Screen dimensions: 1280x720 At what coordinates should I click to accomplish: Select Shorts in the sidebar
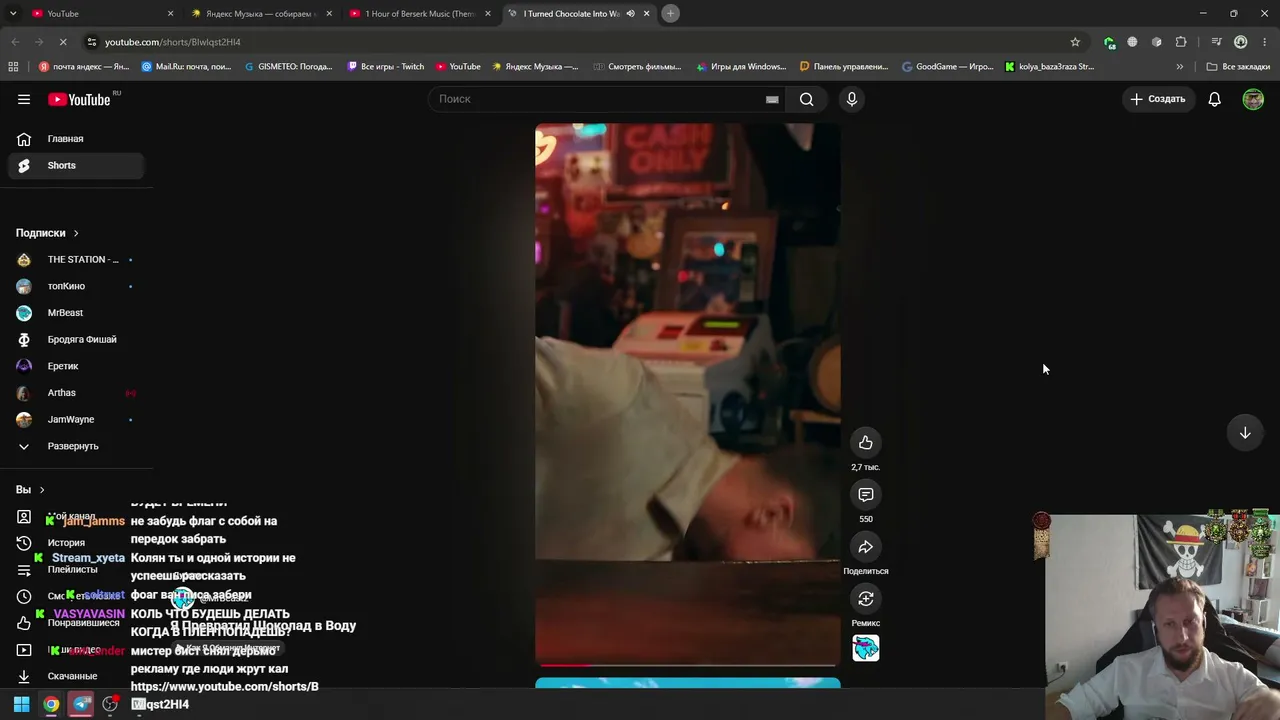[x=76, y=166]
